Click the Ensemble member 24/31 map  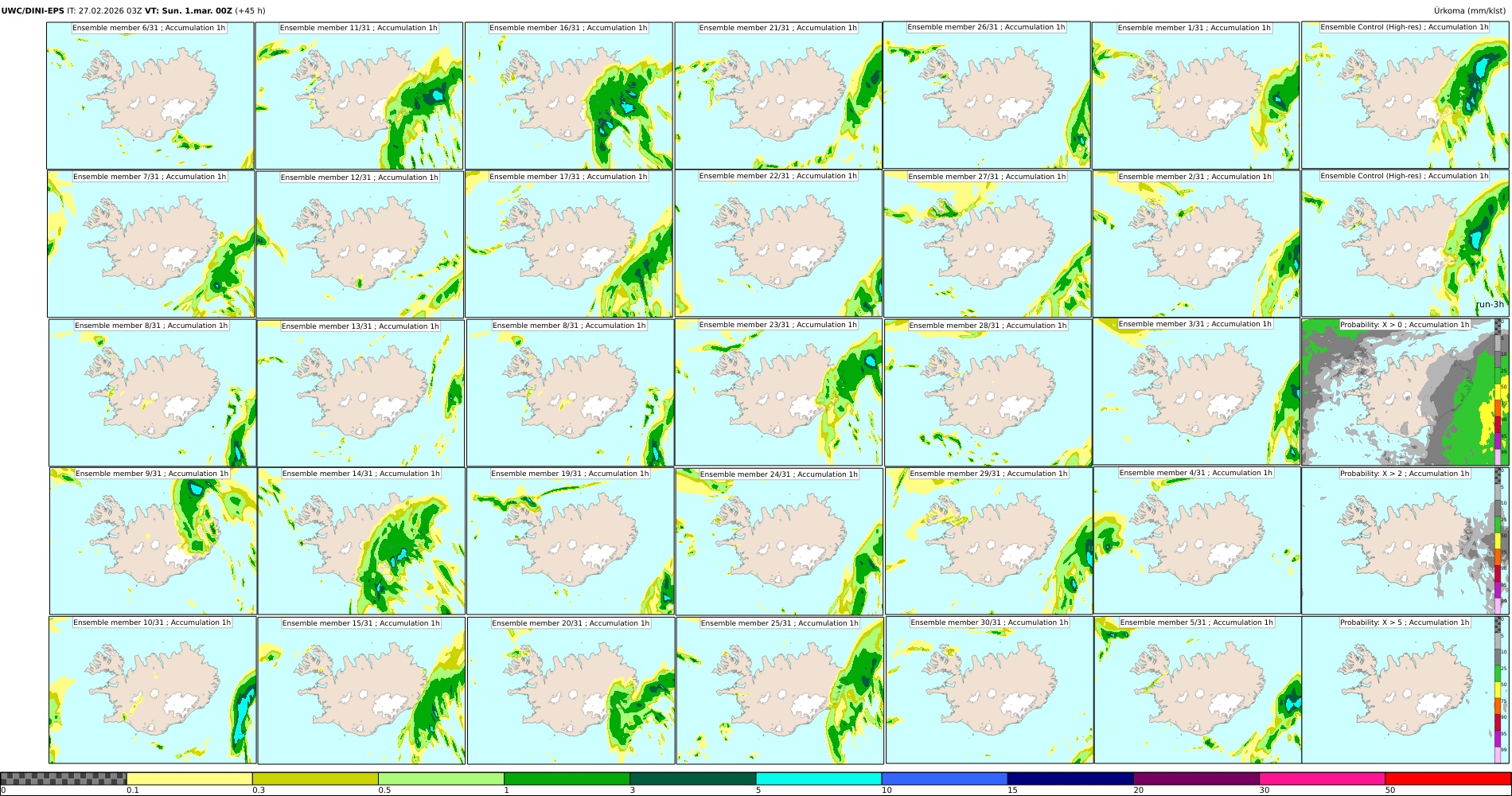click(779, 542)
